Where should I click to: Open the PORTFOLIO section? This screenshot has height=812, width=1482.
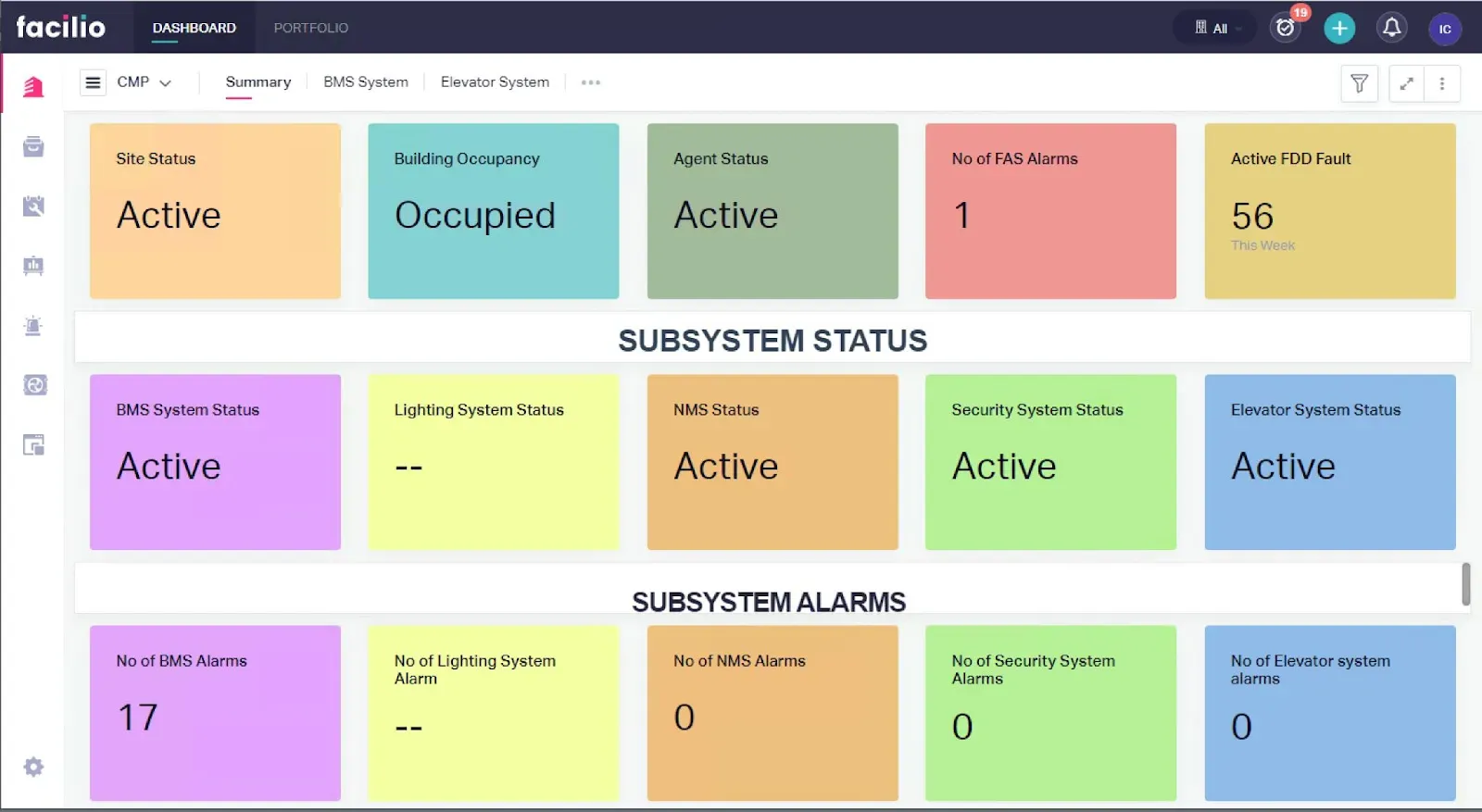(310, 28)
